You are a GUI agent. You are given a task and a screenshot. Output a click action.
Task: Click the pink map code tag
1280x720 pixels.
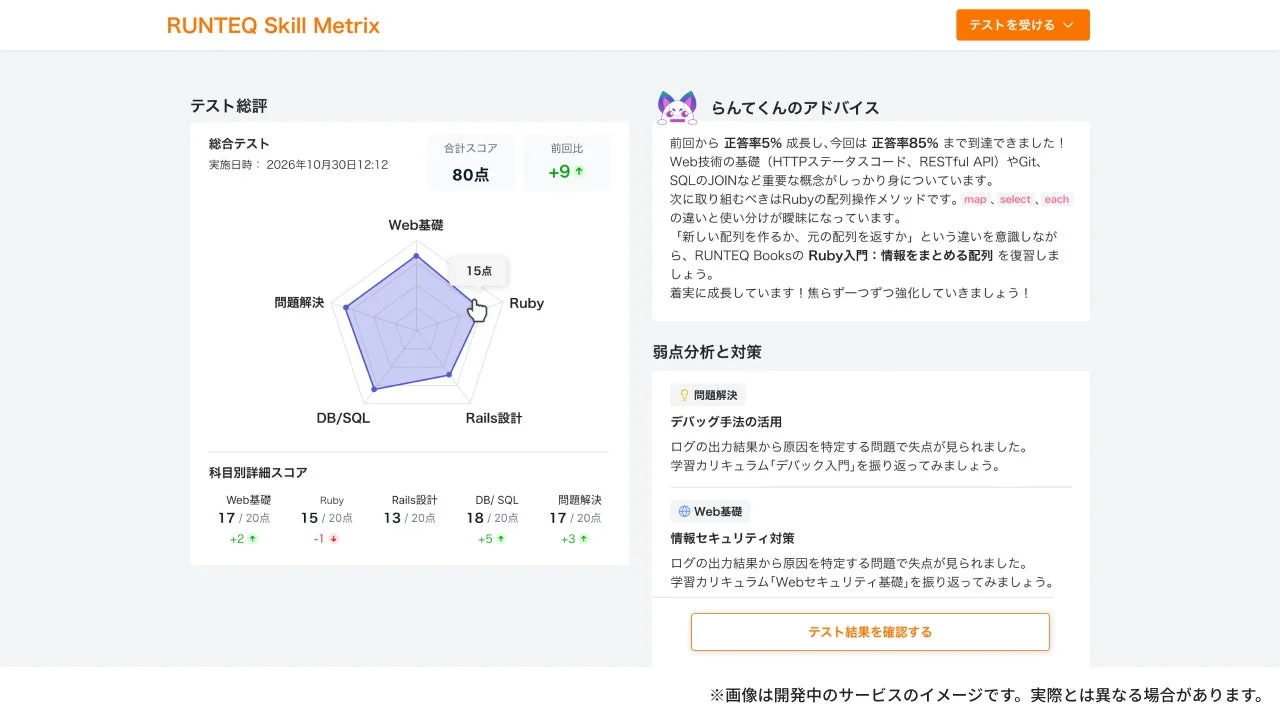click(x=975, y=199)
